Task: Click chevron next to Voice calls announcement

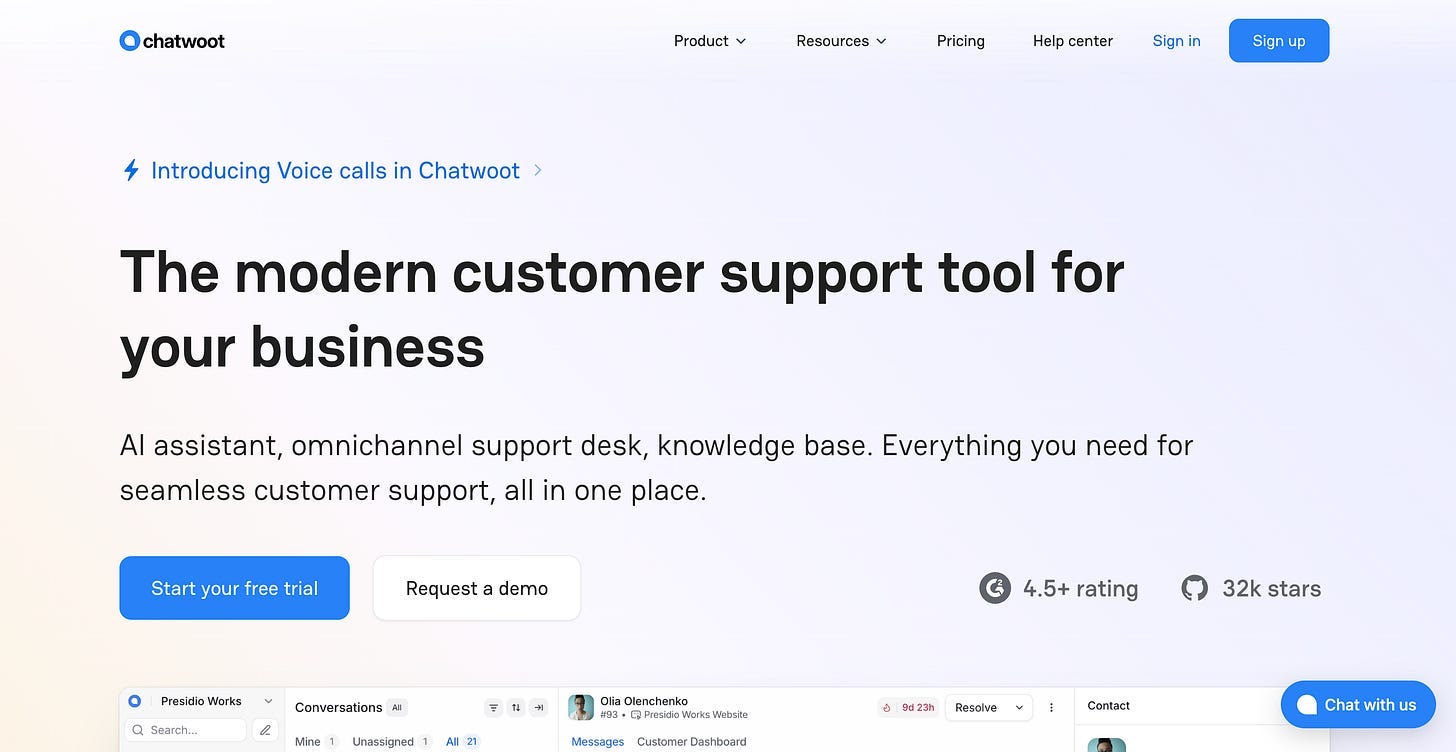Action: coord(538,170)
